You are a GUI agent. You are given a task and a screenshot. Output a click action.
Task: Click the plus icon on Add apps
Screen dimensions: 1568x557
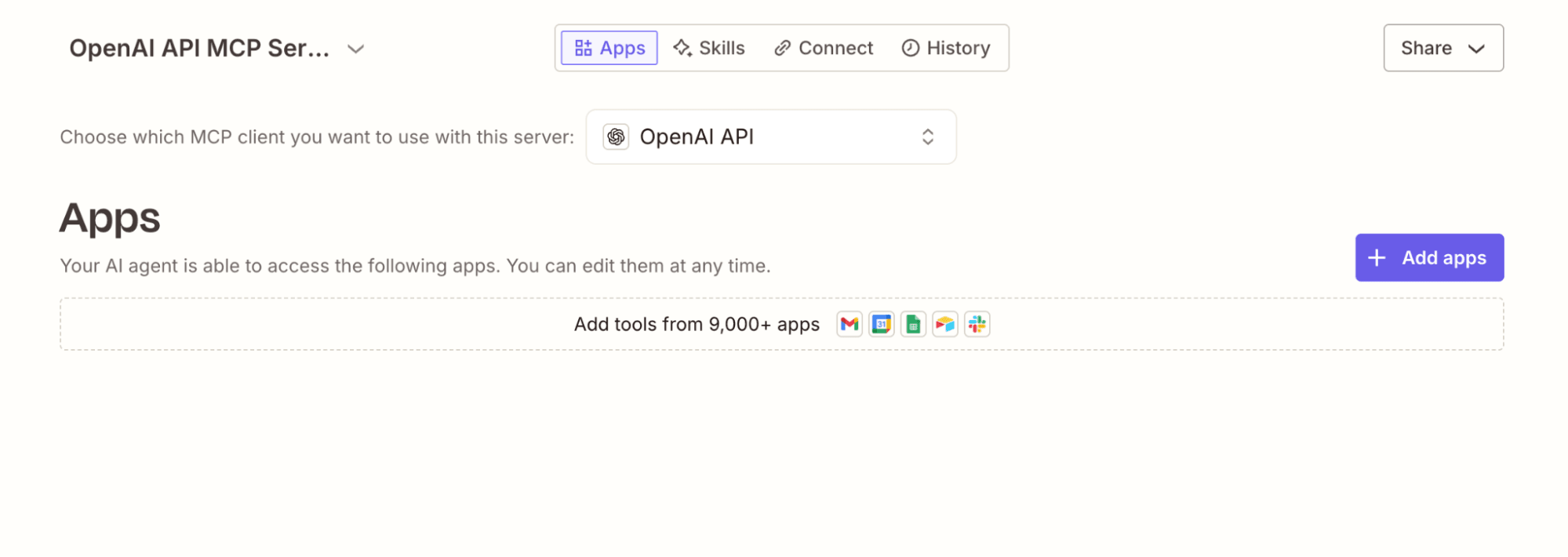(1377, 257)
